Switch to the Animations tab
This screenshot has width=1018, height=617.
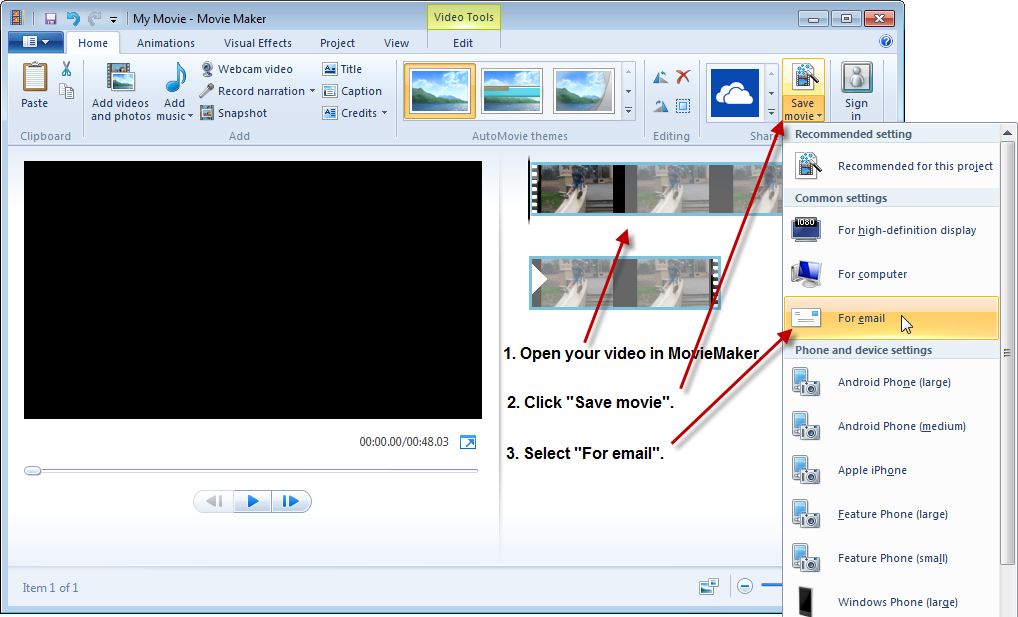coord(166,43)
